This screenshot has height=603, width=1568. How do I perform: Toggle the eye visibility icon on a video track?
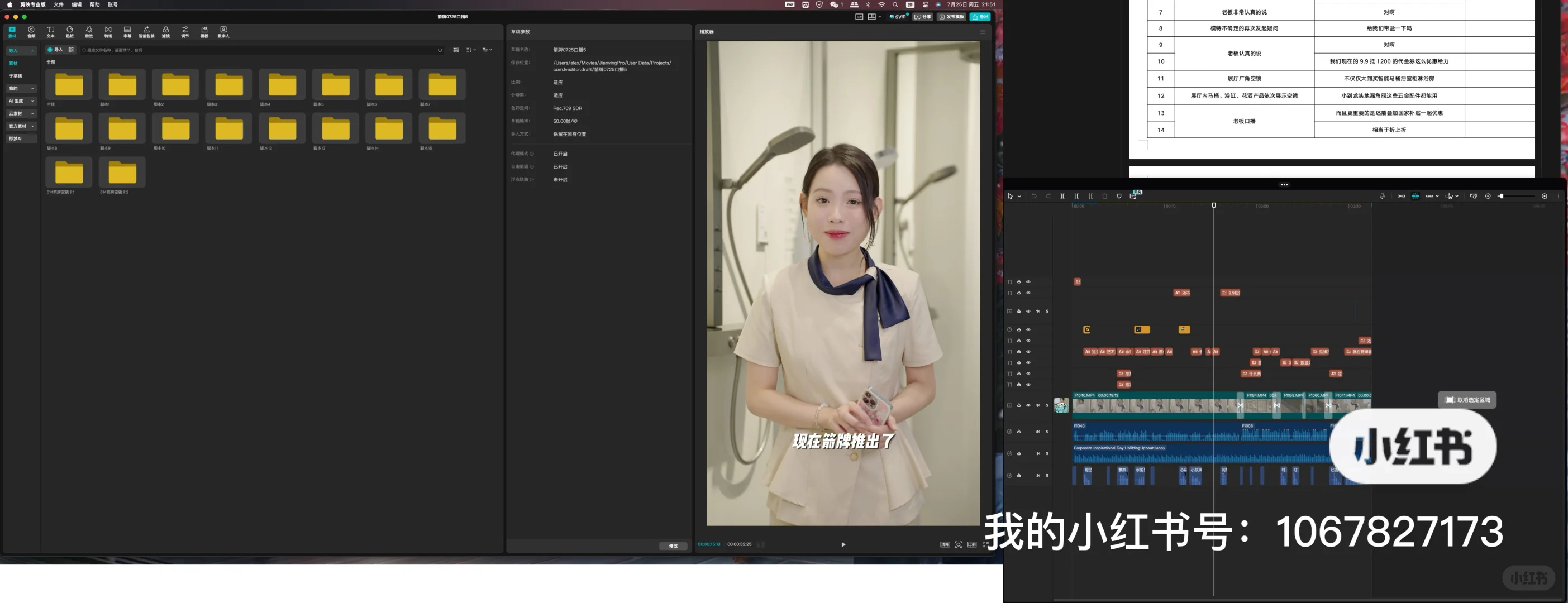pyautogui.click(x=1029, y=405)
